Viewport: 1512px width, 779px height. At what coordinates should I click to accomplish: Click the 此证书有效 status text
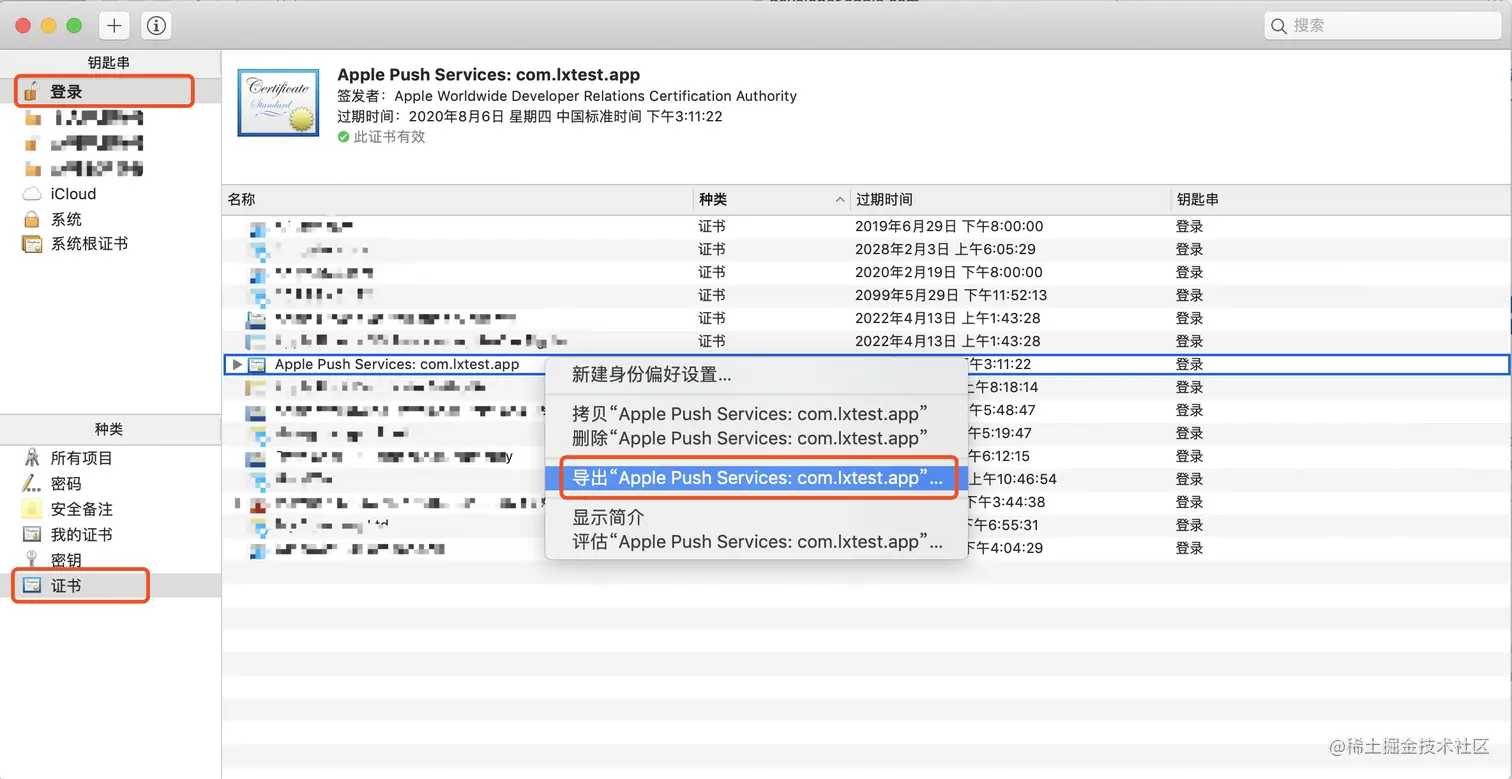point(389,137)
